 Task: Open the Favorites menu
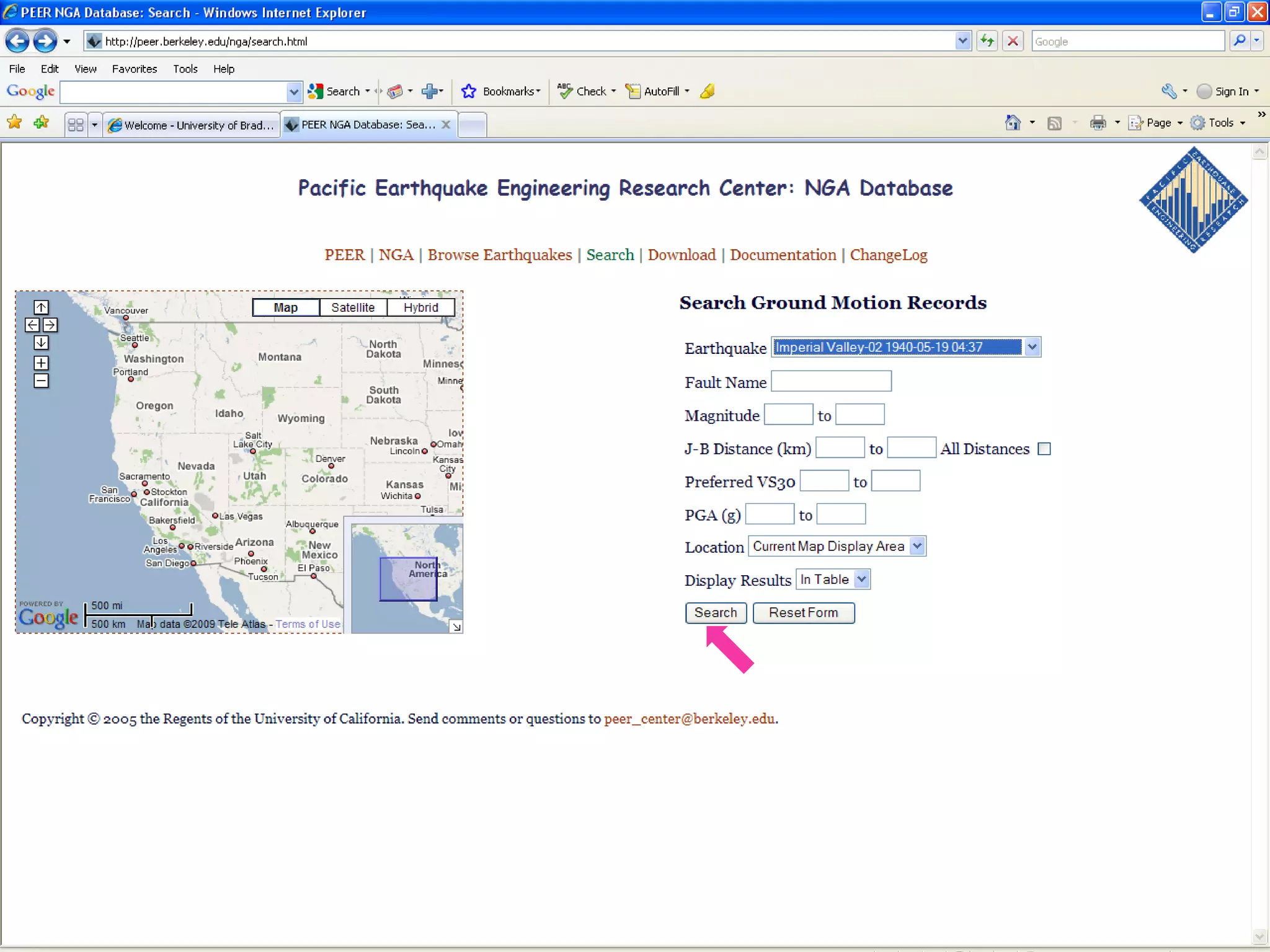(134, 69)
